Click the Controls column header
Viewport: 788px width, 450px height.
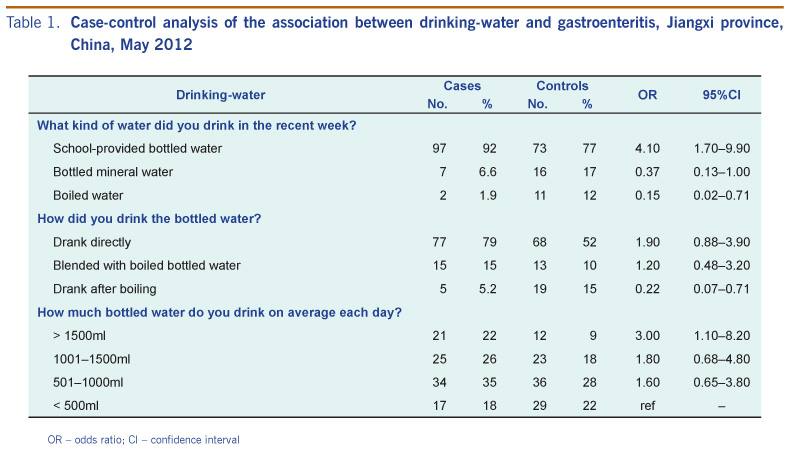pos(562,86)
